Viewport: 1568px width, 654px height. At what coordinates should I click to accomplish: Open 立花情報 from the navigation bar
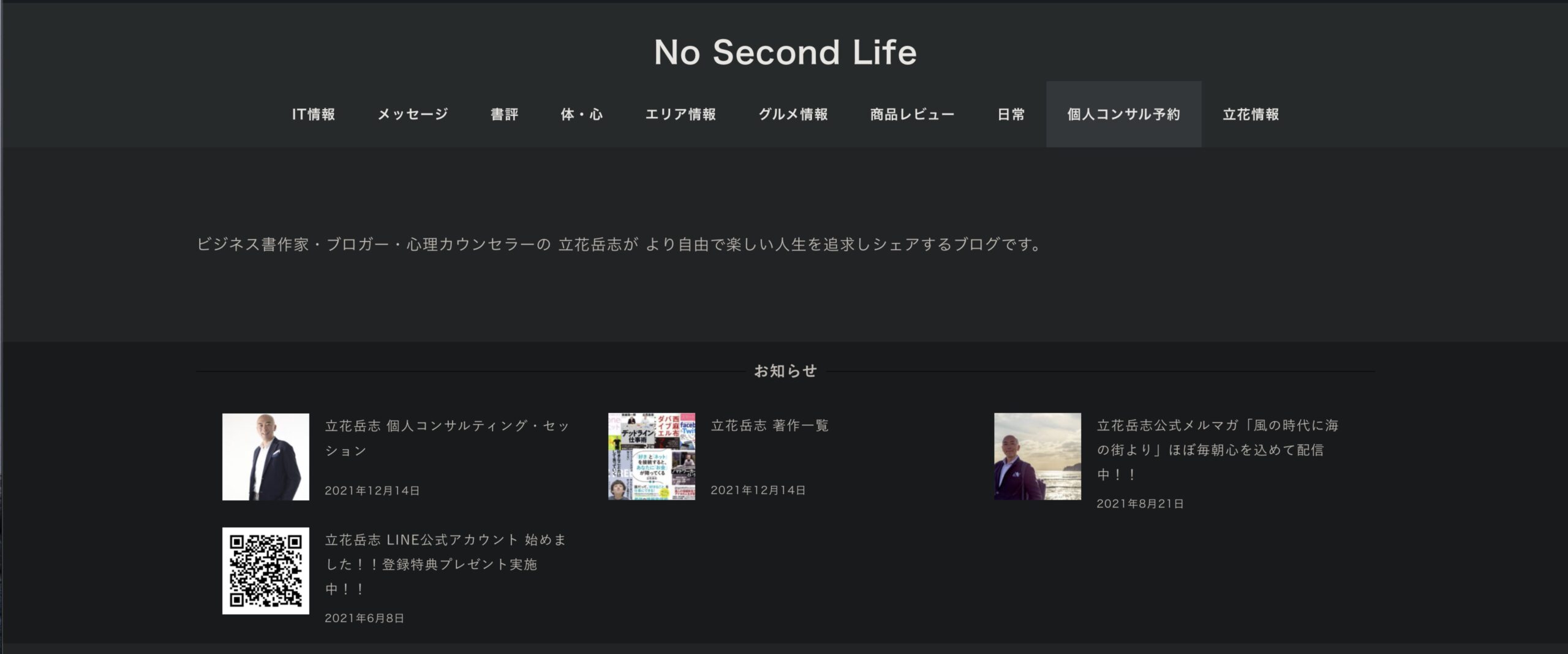coord(1251,115)
